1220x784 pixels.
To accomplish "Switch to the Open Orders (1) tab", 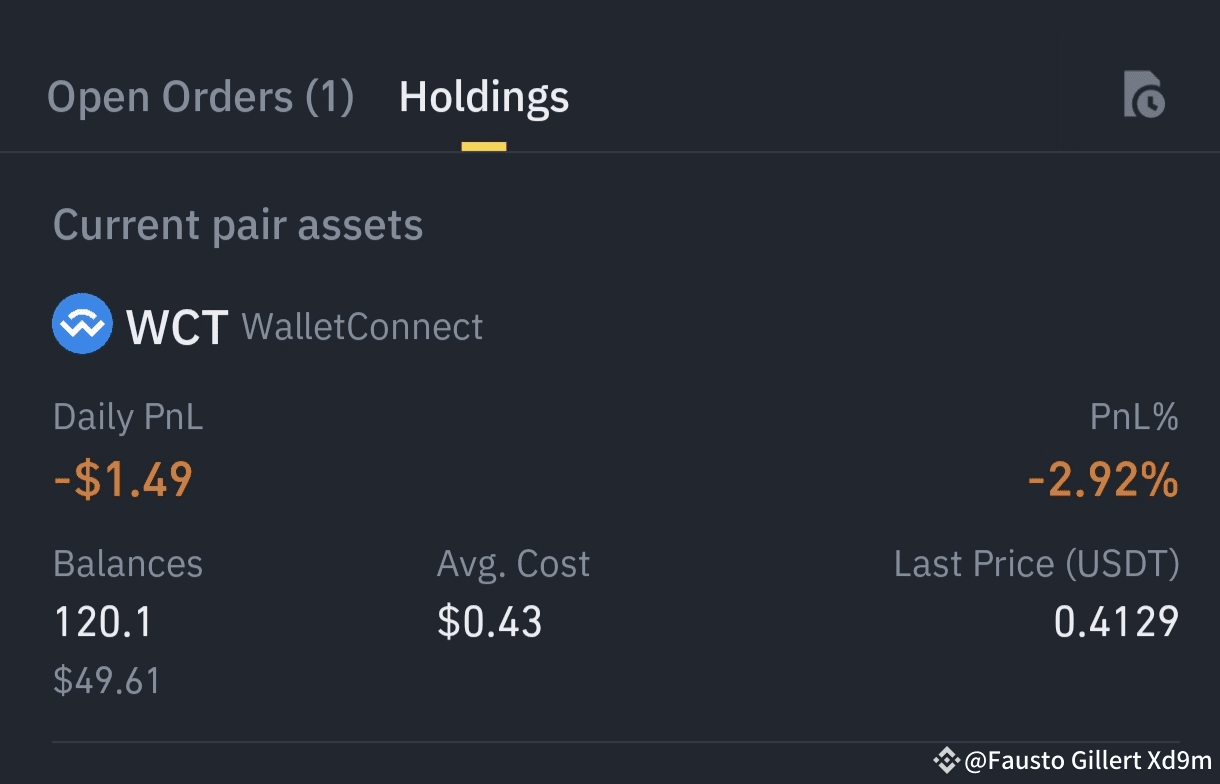I will click(x=200, y=98).
